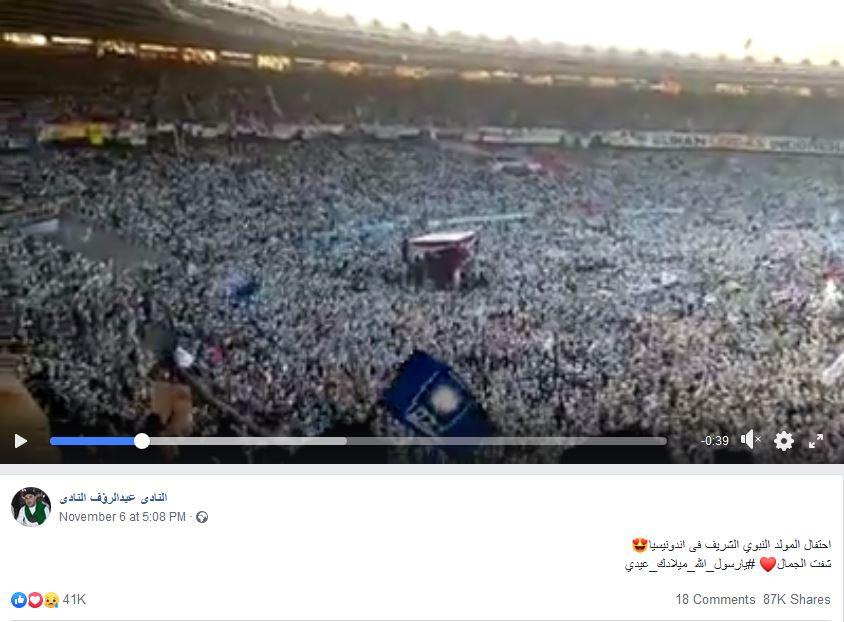This screenshot has height=622, width=844.
Task: Click the video frame to toggle playback
Action: 422,215
